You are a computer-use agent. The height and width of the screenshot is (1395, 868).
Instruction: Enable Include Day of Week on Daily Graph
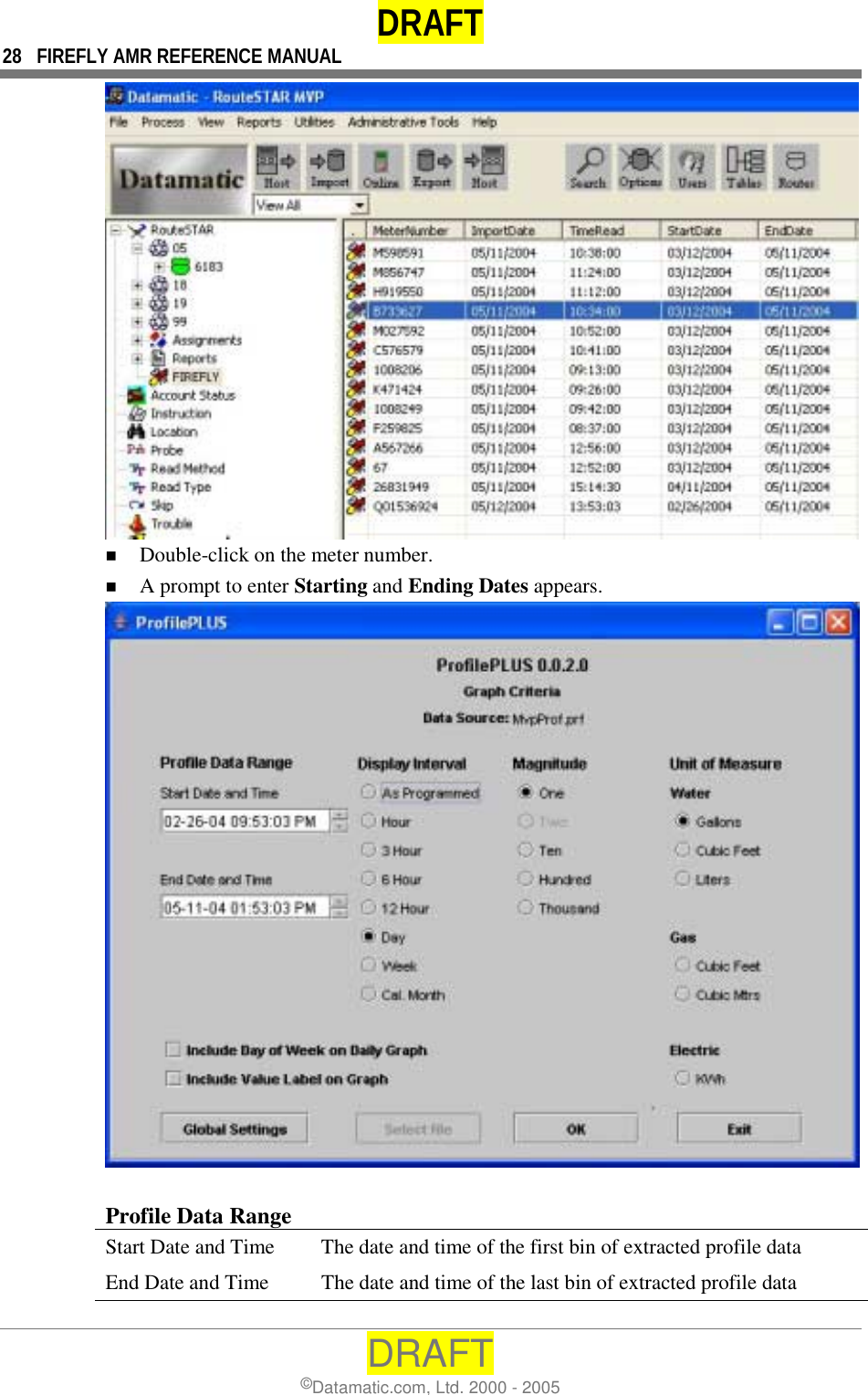173,1049
